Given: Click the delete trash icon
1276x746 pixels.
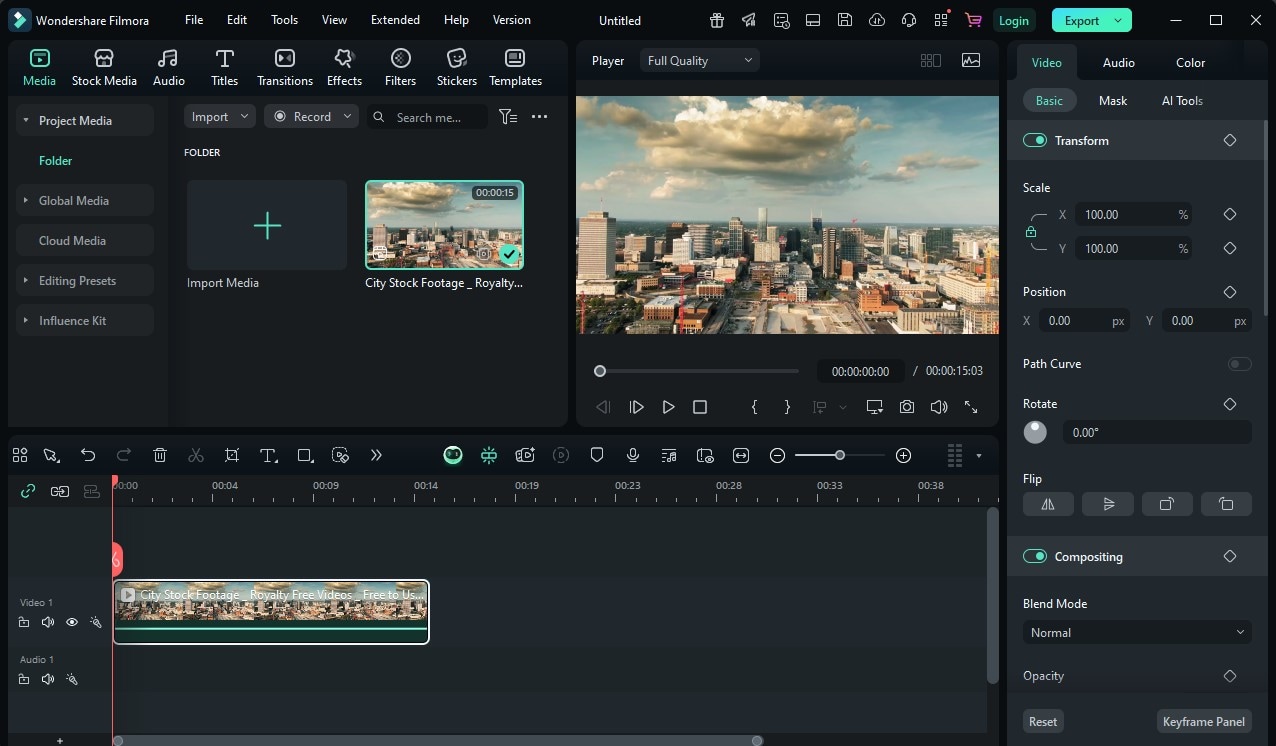Looking at the screenshot, I should [x=160, y=455].
